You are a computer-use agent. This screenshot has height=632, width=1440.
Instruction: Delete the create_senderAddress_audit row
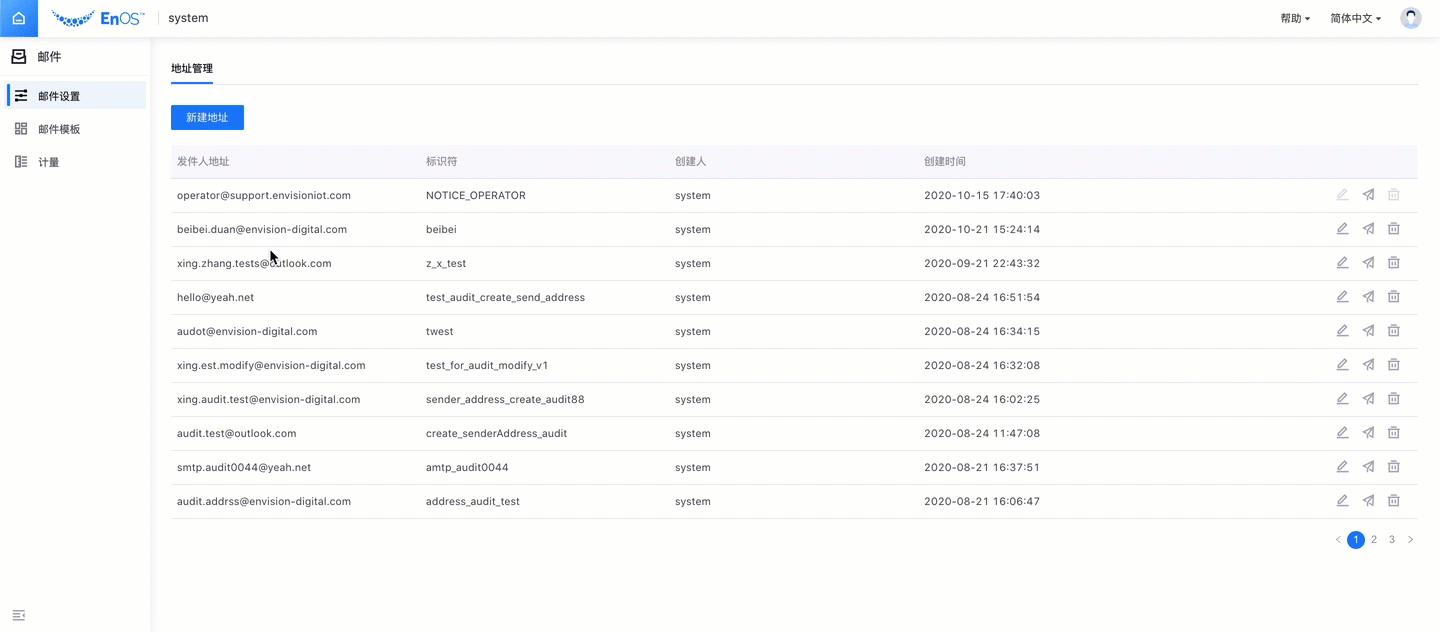pyautogui.click(x=1393, y=433)
